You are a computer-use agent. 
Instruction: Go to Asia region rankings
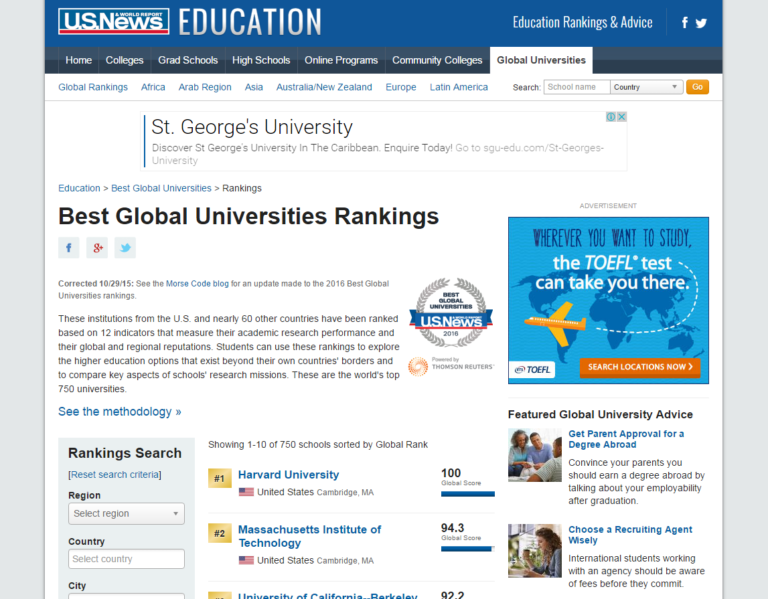click(254, 87)
